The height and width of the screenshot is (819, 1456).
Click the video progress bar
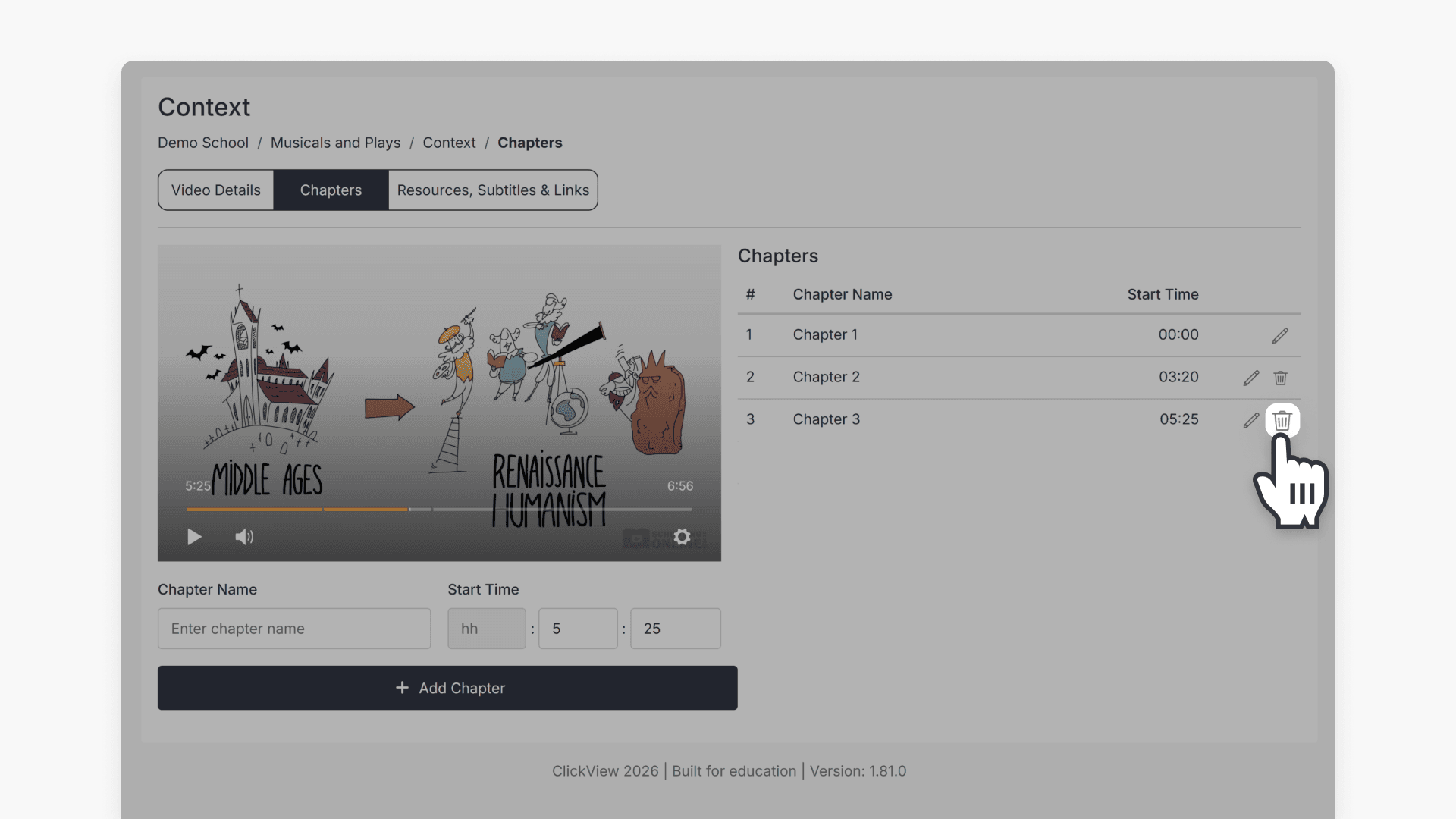click(x=438, y=509)
